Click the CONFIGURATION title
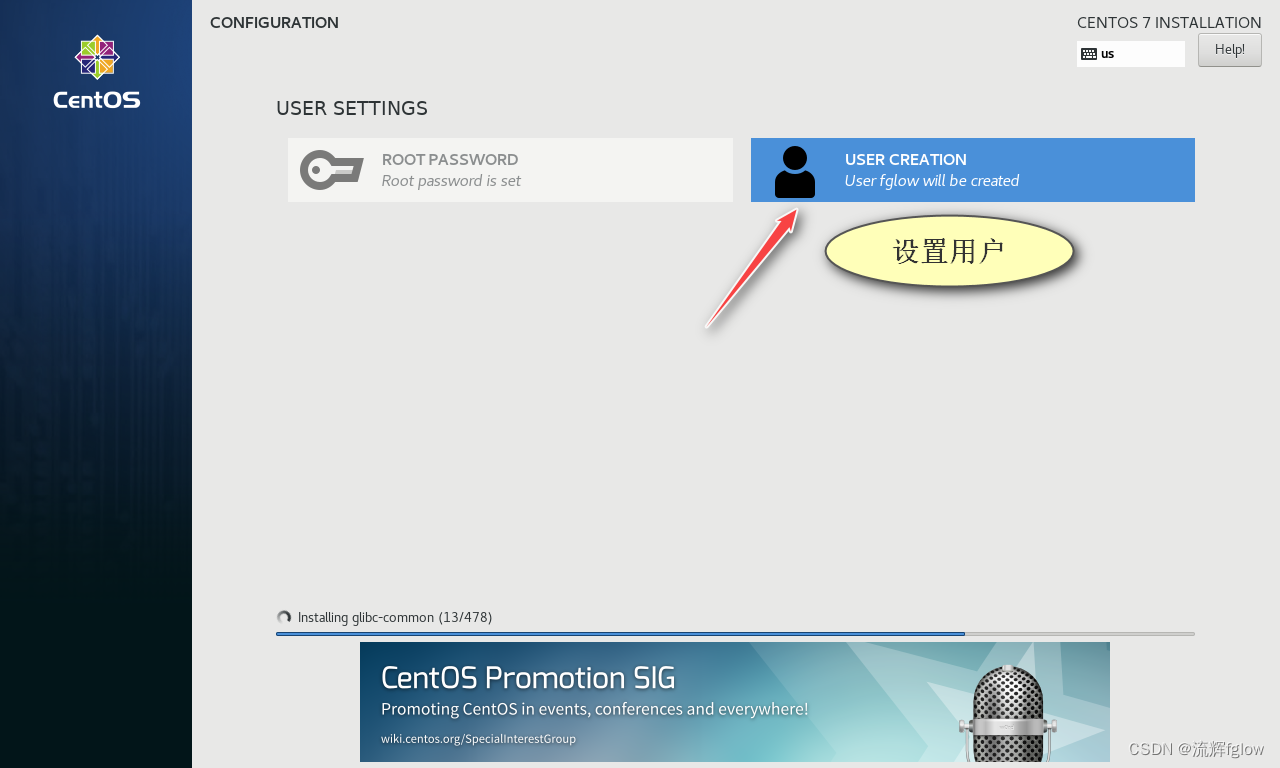 (x=274, y=22)
